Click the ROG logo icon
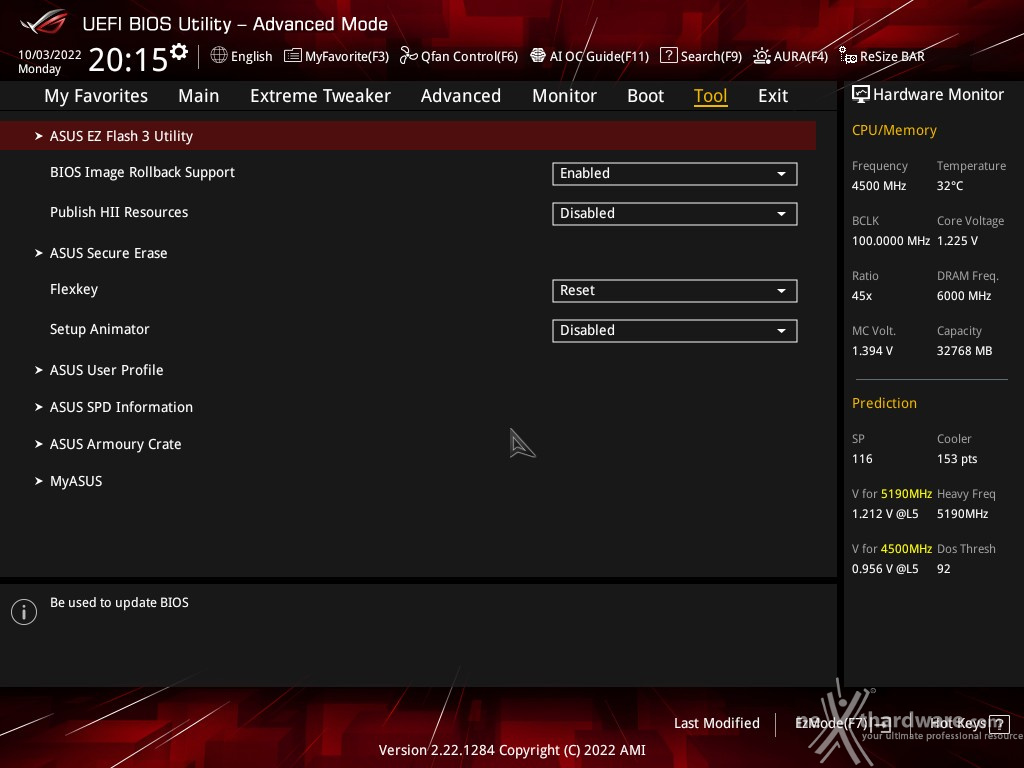 (x=44, y=22)
